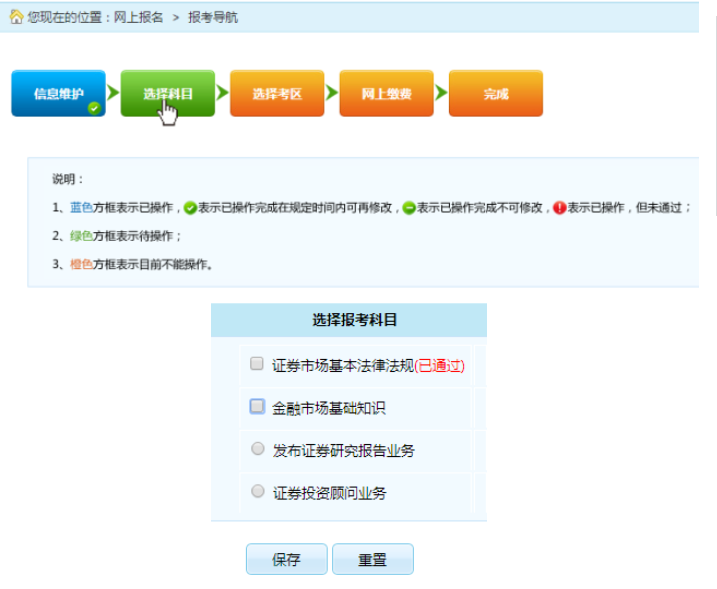717x589 pixels.
Task: Open the 网上缴费 payment step
Action: click(x=386, y=93)
